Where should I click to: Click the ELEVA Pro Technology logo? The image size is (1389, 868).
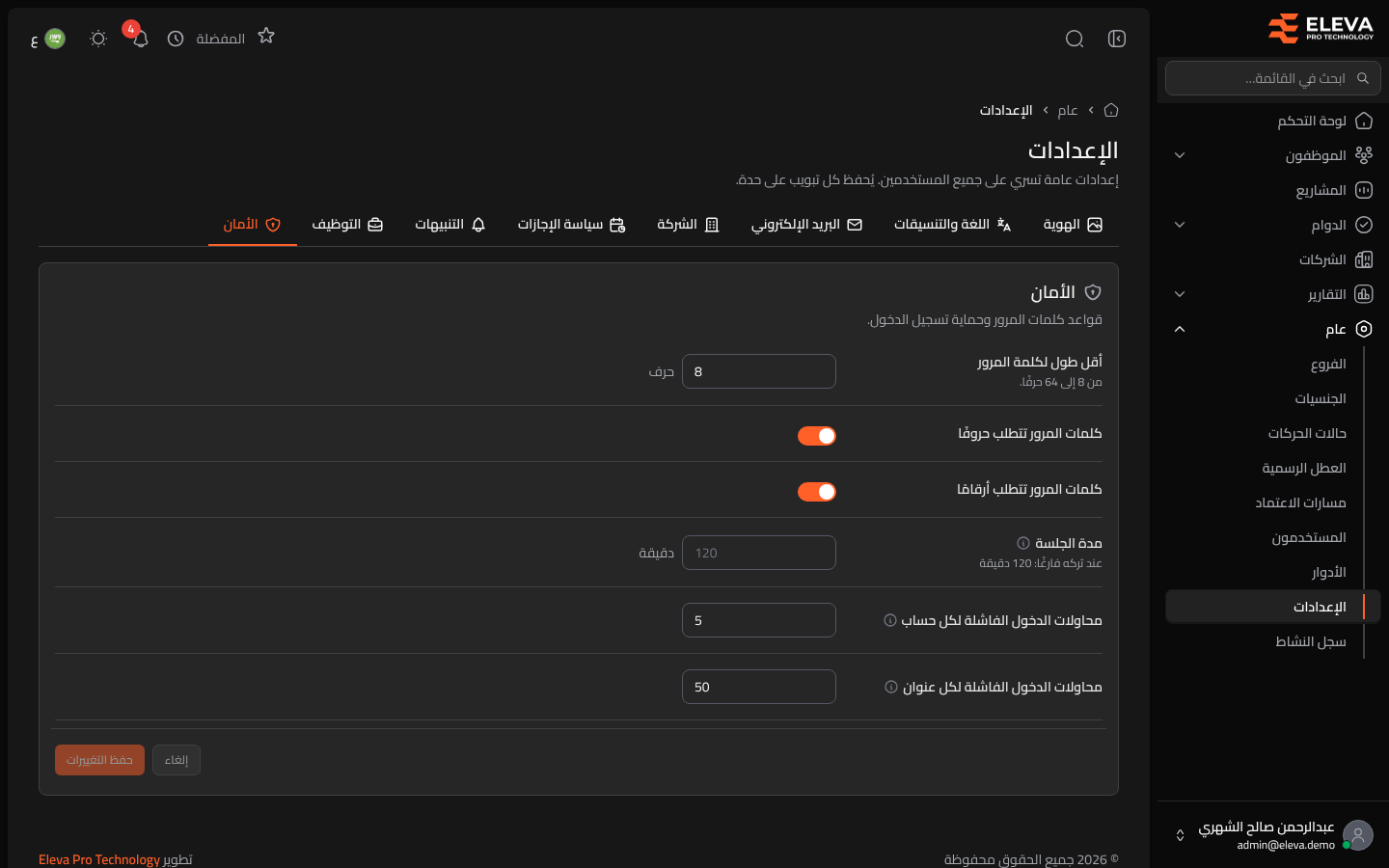tap(1321, 28)
